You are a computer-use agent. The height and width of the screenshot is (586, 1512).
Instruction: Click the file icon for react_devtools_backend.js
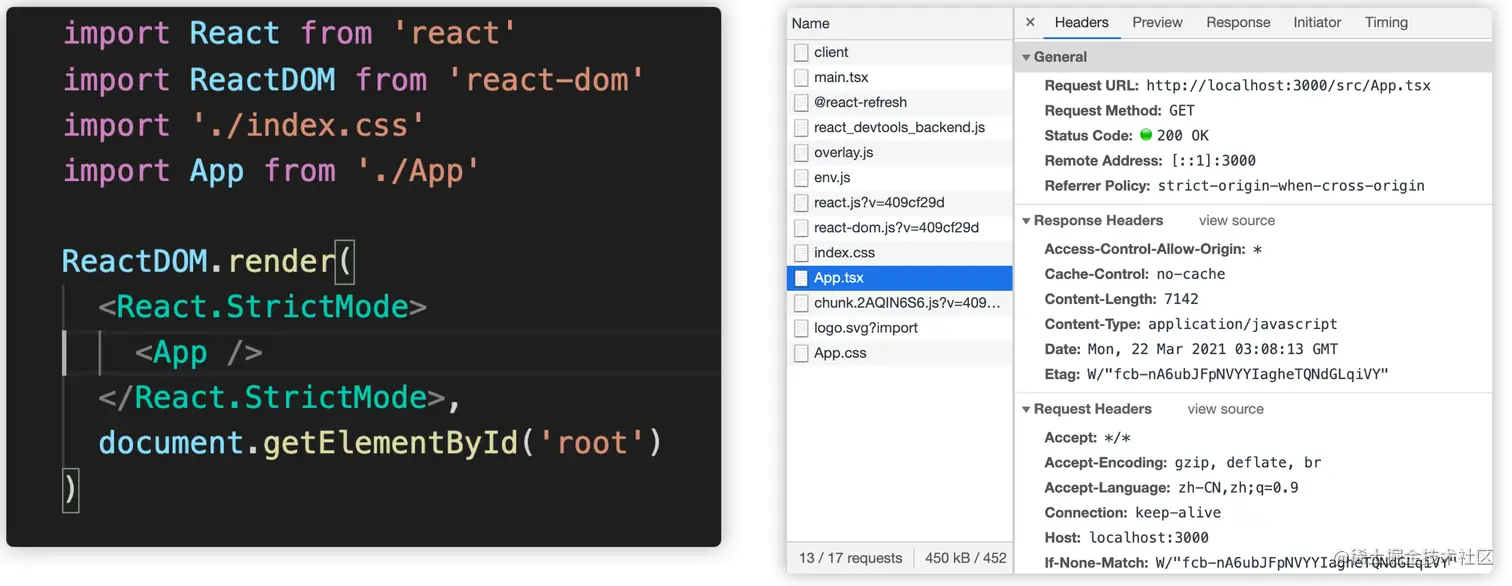pos(801,127)
